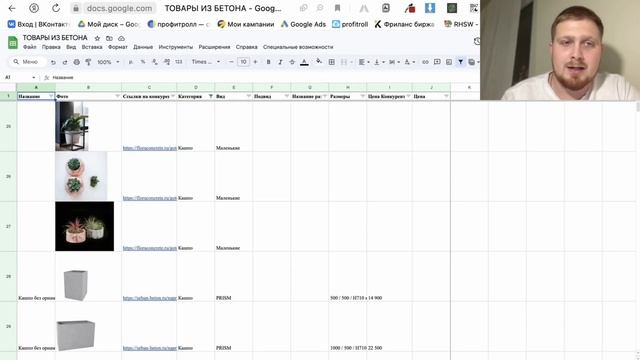Insert a link using the toolbar icon
640x360 pixels.
point(425,62)
